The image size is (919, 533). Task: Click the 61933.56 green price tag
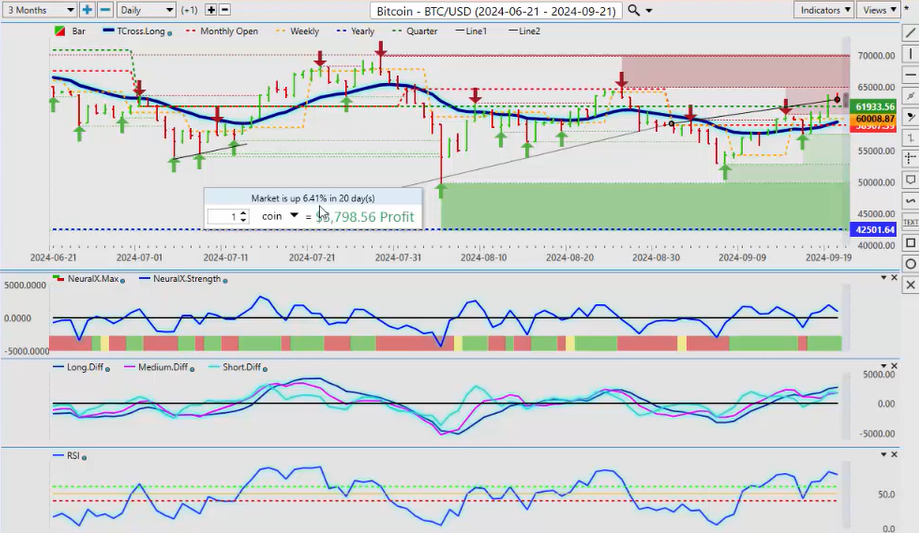point(875,107)
